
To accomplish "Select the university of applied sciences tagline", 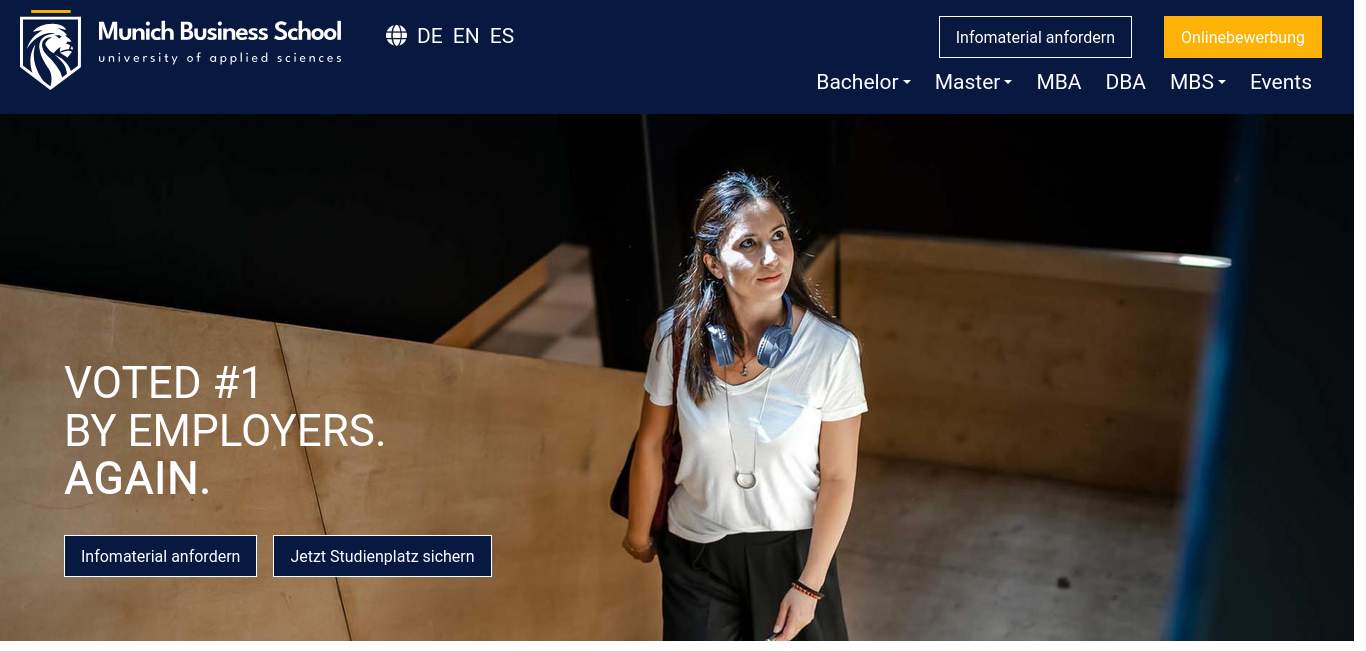I will (x=220, y=58).
